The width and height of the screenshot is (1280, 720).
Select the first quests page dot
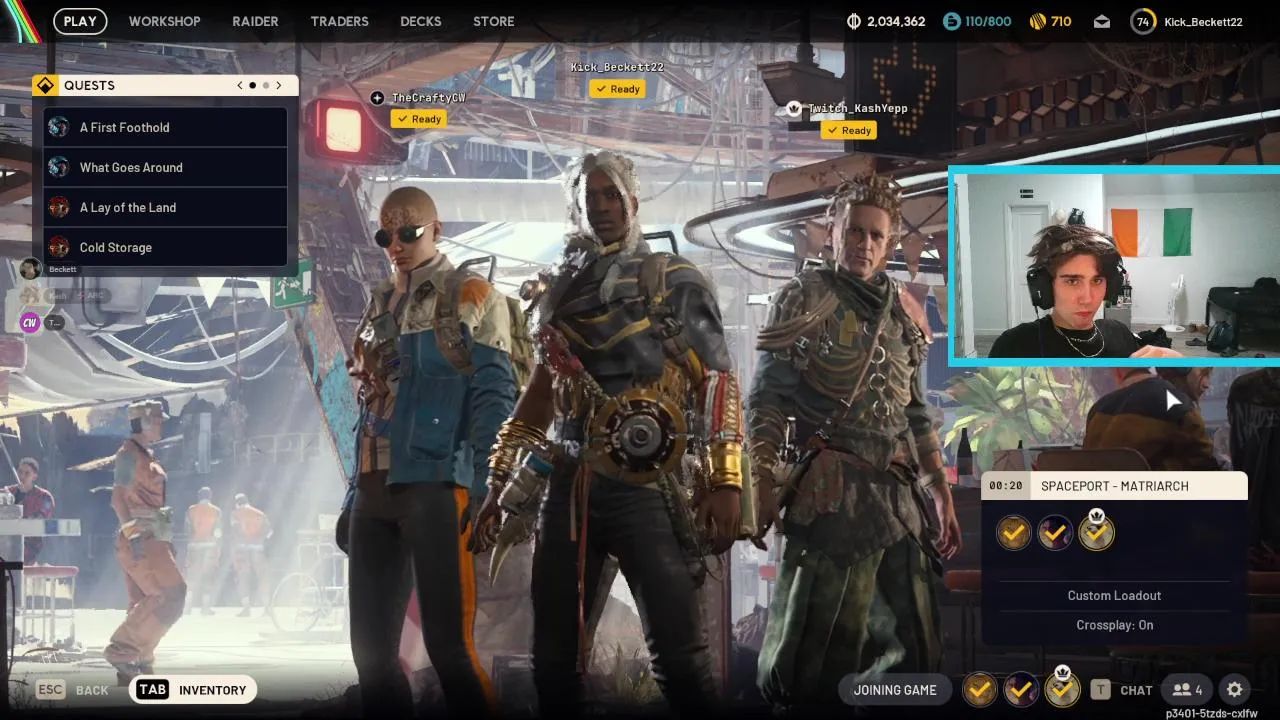[x=252, y=85]
